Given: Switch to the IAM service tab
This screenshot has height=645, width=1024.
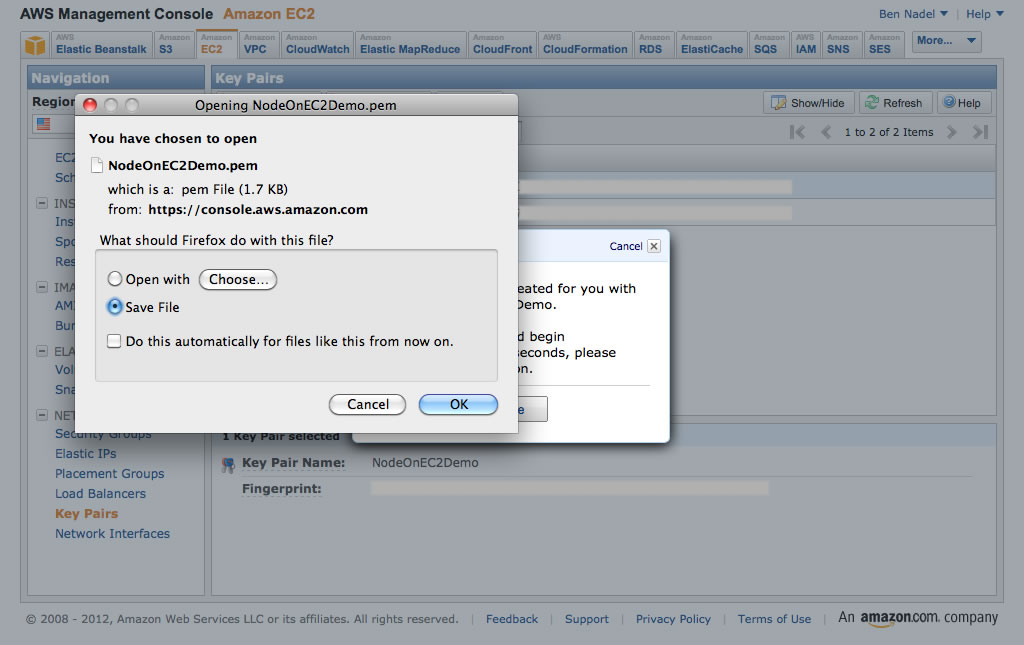Looking at the screenshot, I should coord(806,45).
